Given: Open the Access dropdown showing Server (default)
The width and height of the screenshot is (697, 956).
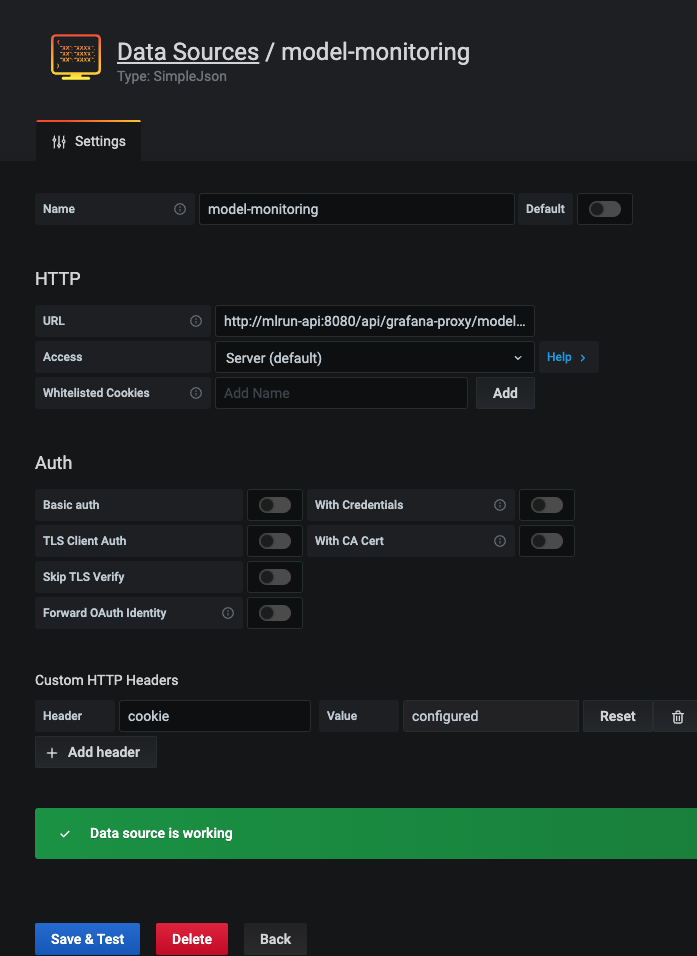Looking at the screenshot, I should [x=375, y=357].
